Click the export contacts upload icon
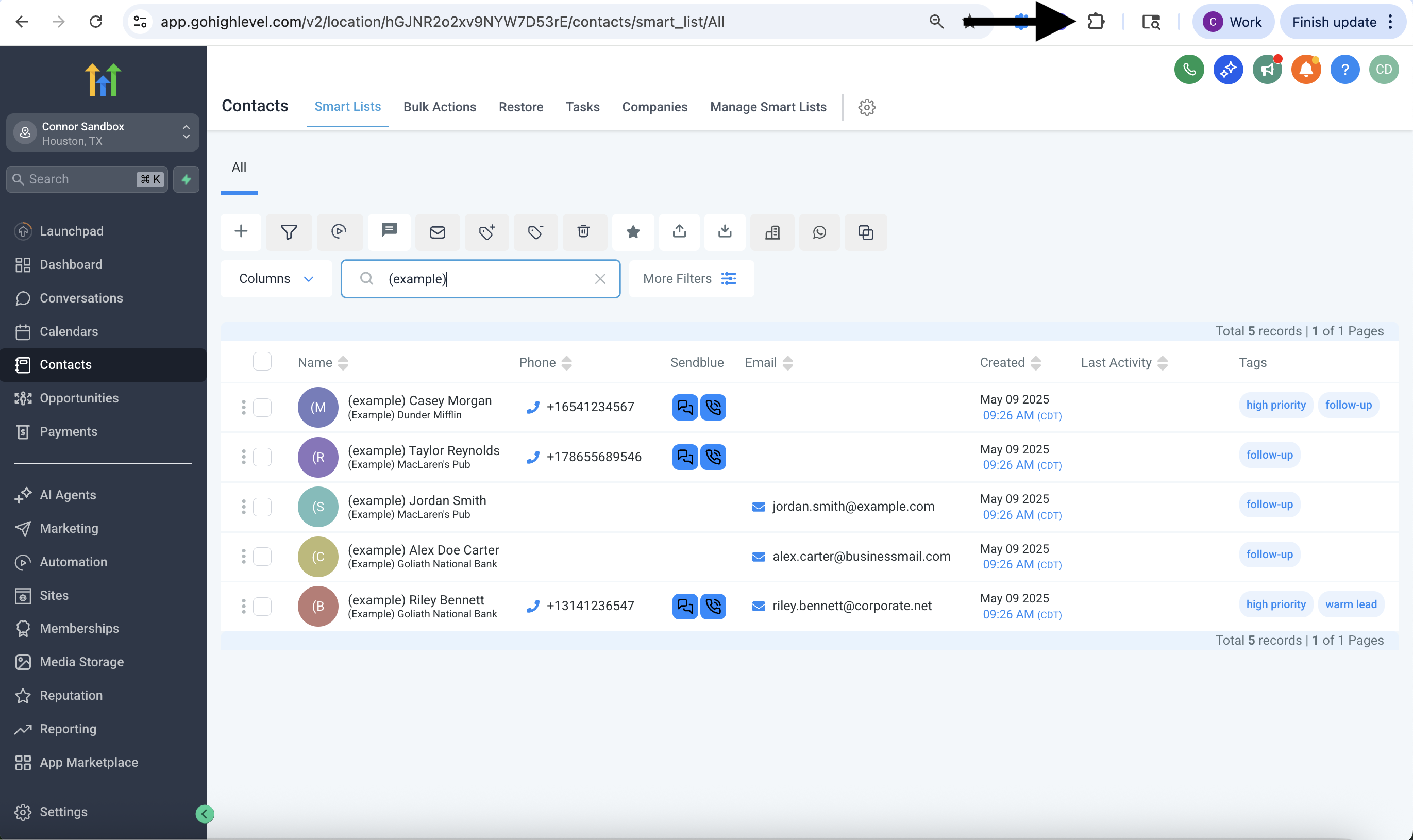 point(680,231)
